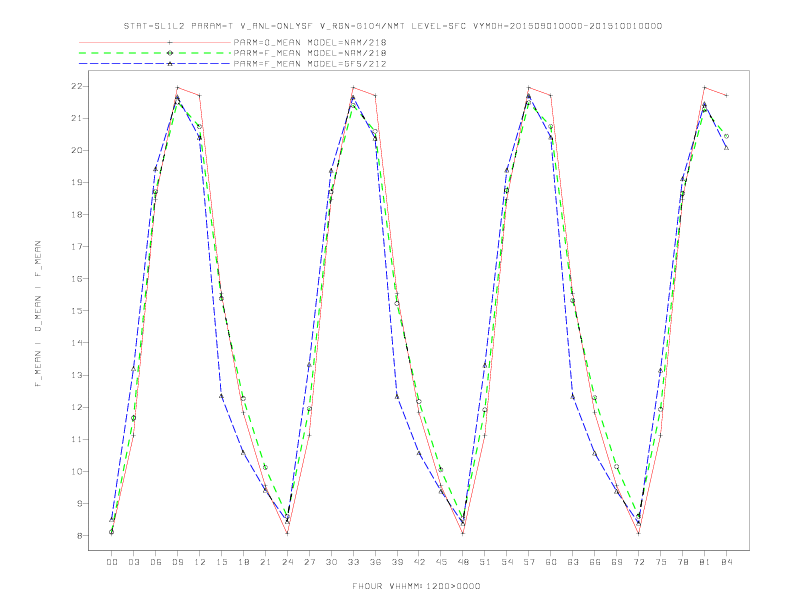
Task: Click x-axis forecast hour label 21
Action: point(265,562)
